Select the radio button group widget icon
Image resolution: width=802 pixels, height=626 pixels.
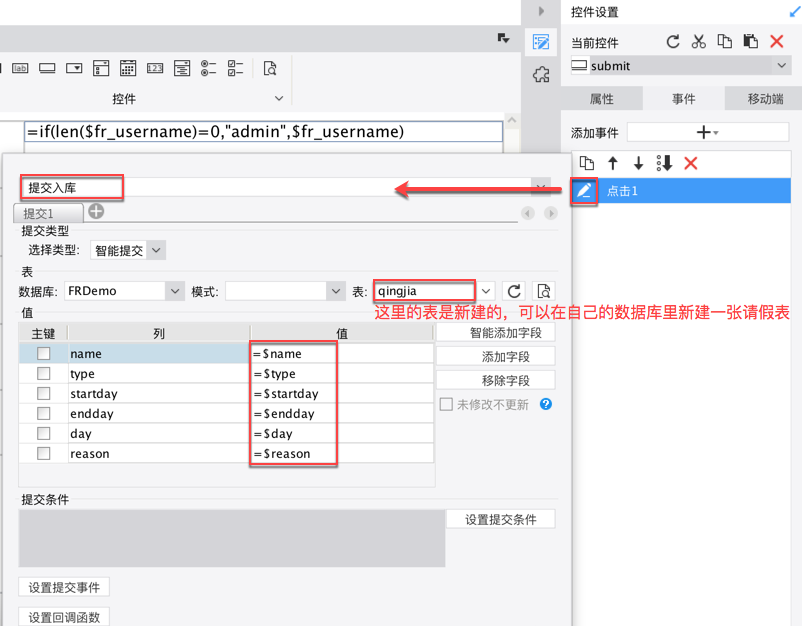click(208, 68)
